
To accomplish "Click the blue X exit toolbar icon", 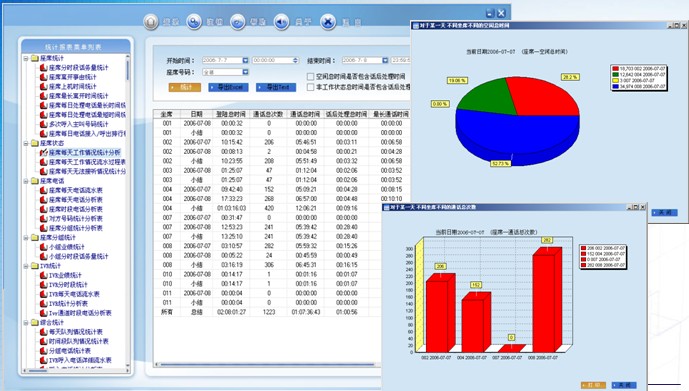I will (x=328, y=22).
